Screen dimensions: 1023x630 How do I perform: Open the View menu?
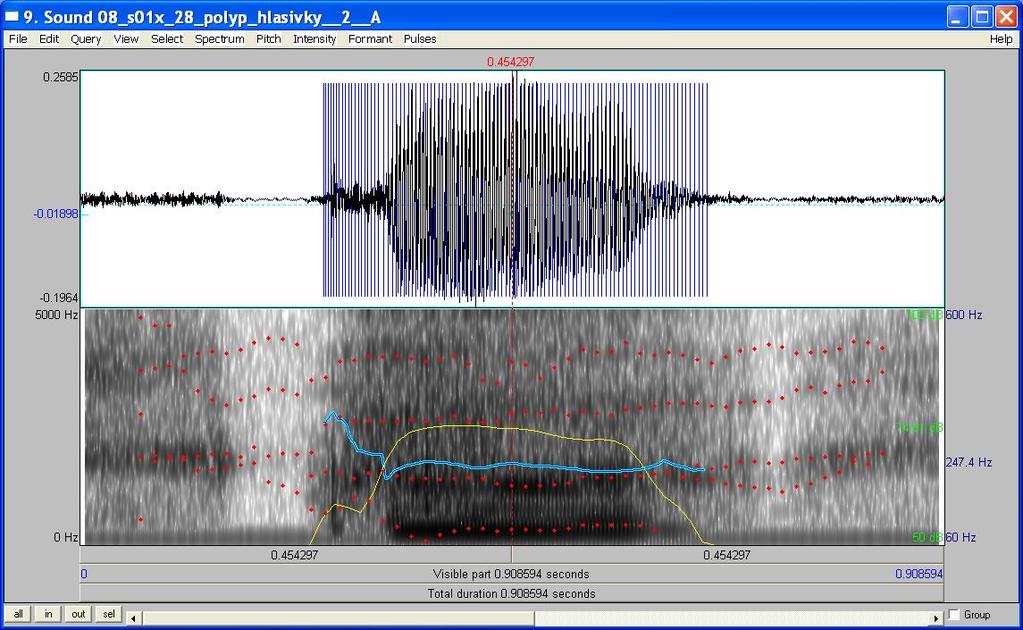tap(126, 39)
